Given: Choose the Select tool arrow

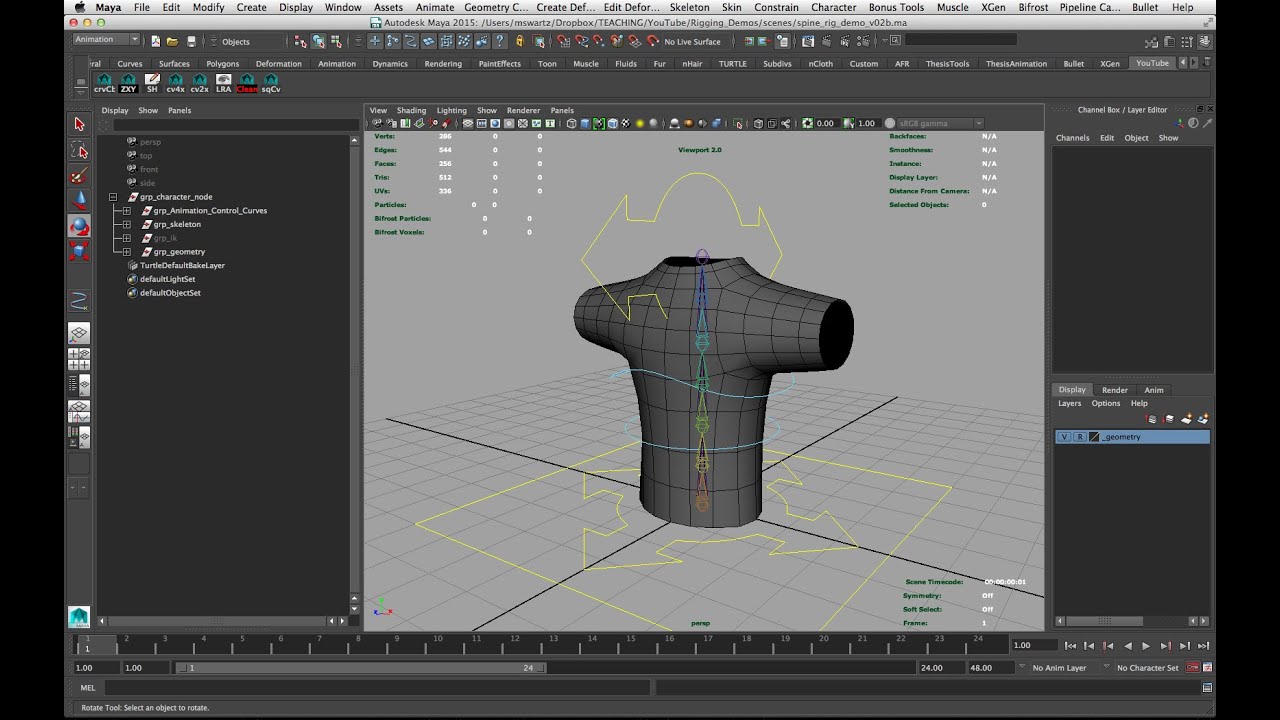Looking at the screenshot, I should click(x=79, y=124).
